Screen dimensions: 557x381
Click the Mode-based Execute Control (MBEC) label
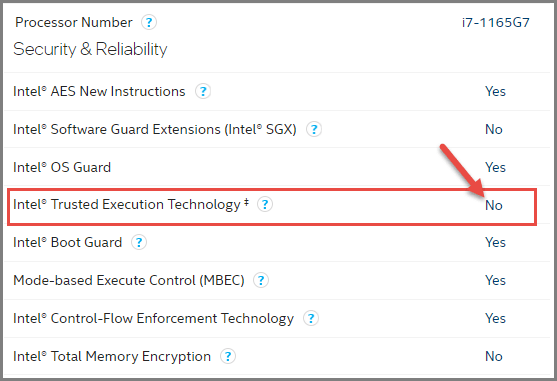coord(129,281)
